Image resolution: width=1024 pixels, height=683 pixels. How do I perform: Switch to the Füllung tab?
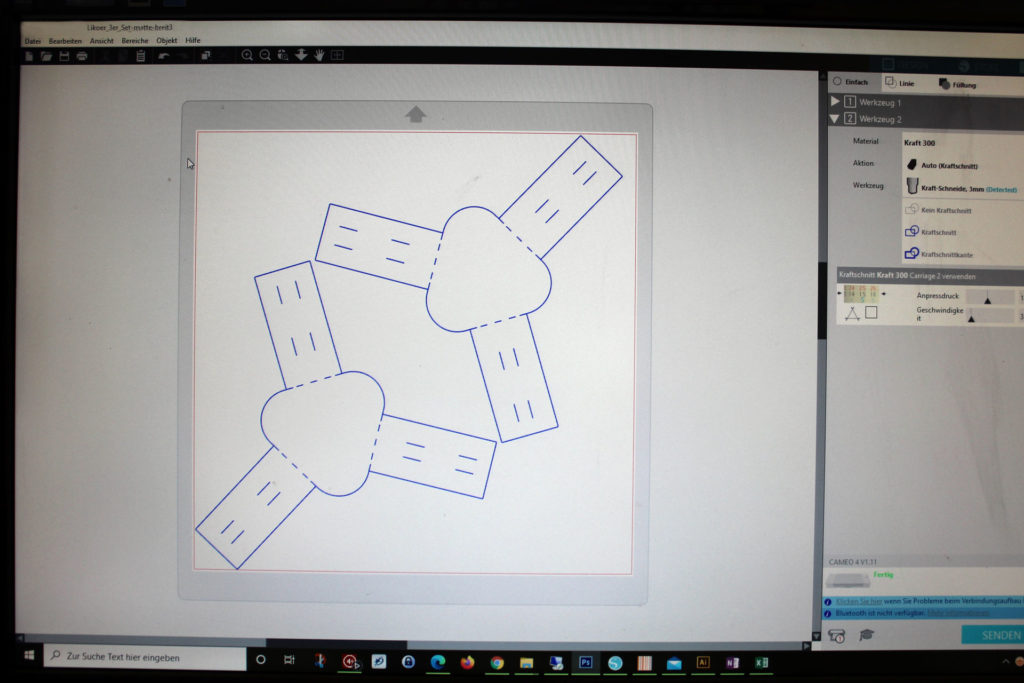[956, 85]
